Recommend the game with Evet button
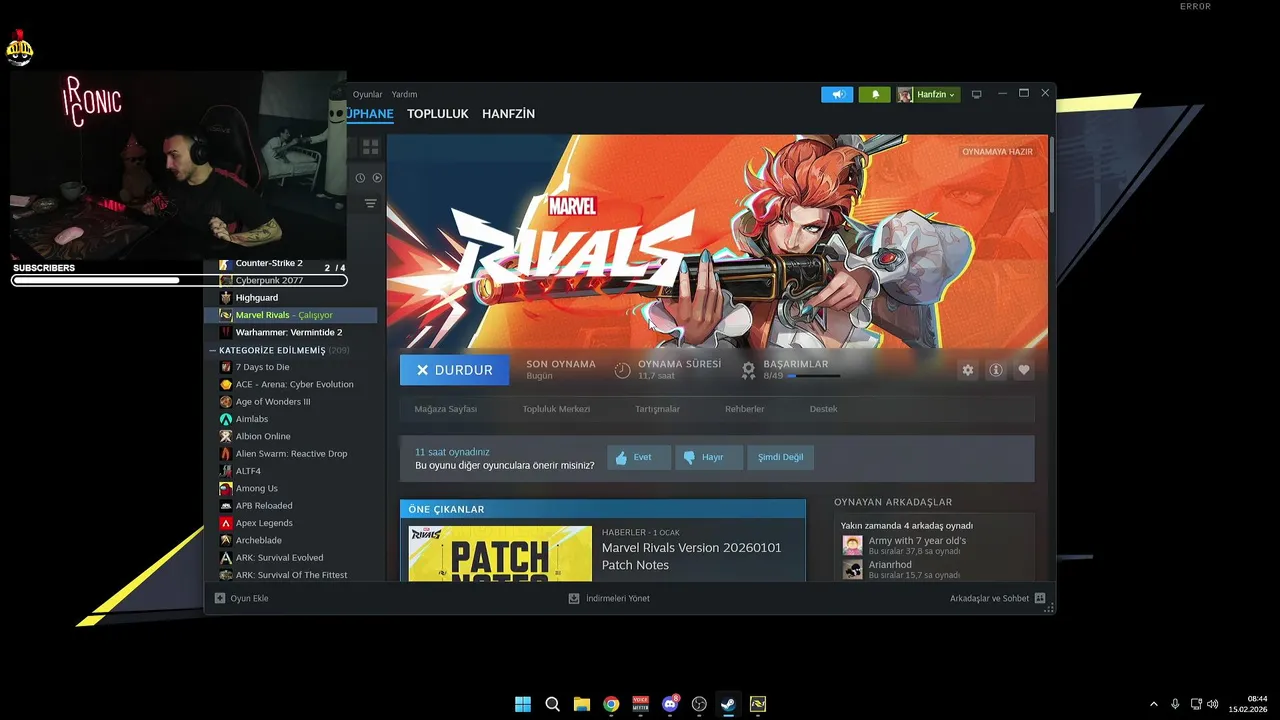Viewport: 1280px width, 720px height. pyautogui.click(x=639, y=458)
